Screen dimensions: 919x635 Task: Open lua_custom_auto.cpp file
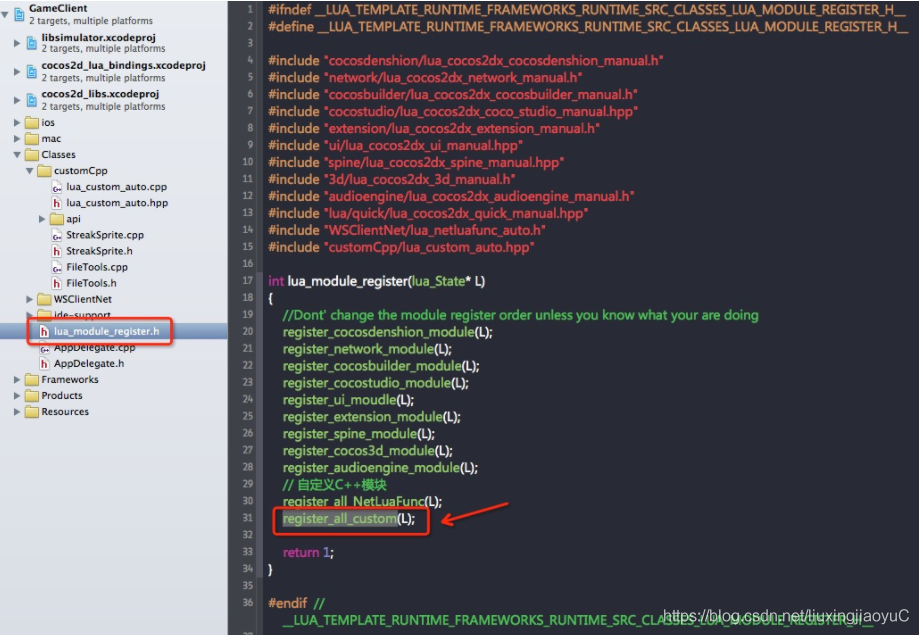point(117,187)
